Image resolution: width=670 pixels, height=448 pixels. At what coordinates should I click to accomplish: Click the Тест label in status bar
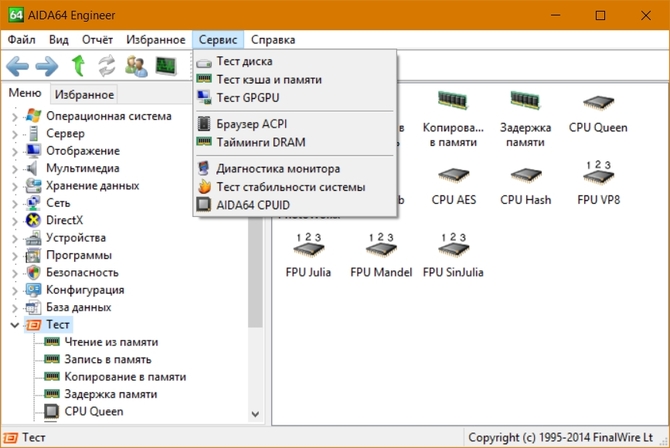pyautogui.click(x=33, y=437)
